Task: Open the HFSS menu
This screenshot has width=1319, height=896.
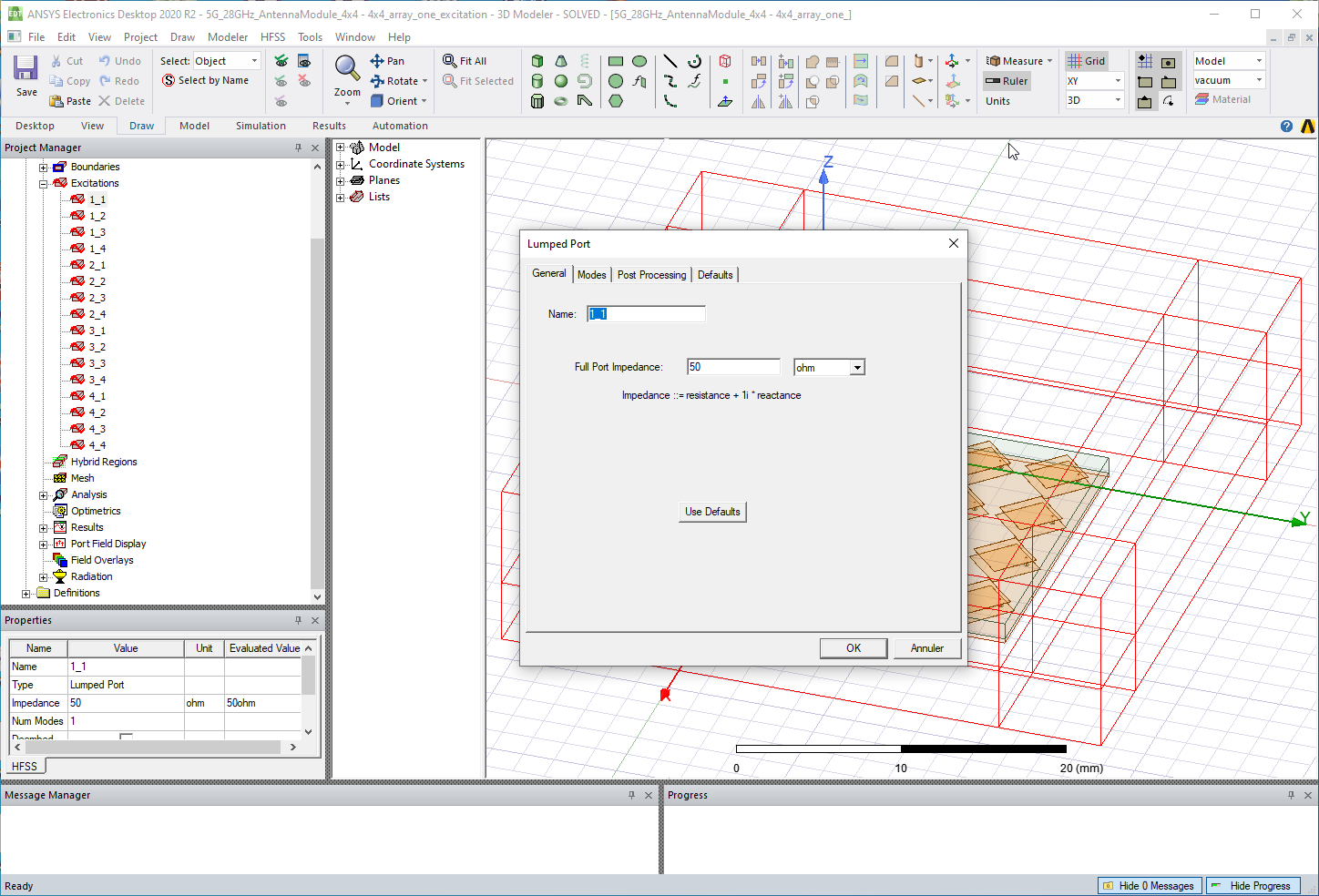Action: point(272,37)
